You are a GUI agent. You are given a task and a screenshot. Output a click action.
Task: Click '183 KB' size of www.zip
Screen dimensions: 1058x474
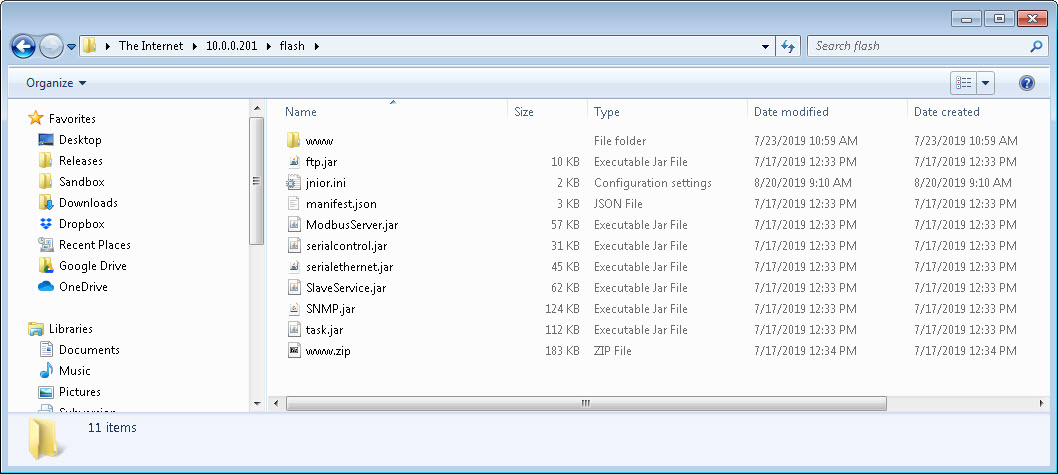562,351
